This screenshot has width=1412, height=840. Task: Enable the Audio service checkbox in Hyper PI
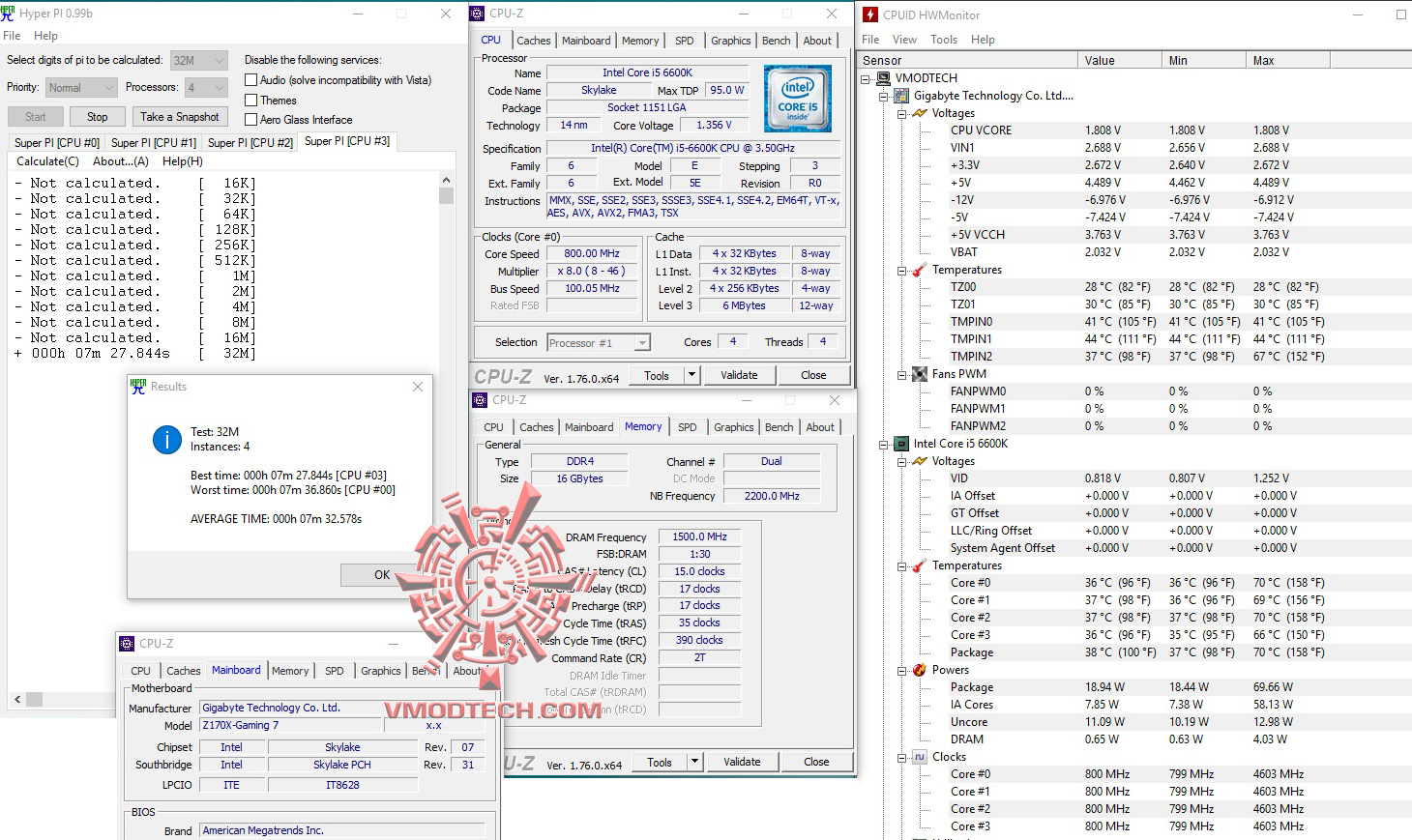[251, 80]
